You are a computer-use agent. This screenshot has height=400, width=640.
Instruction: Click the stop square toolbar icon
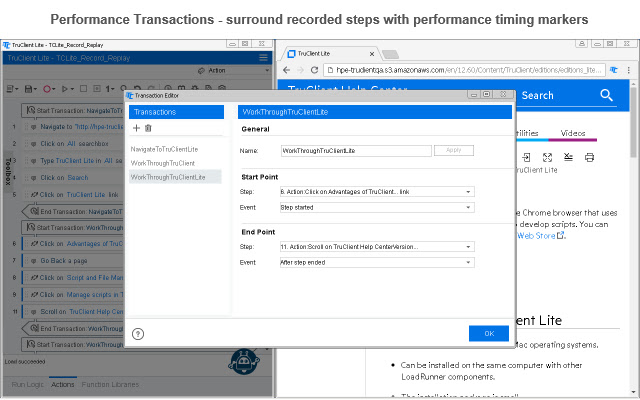tap(83, 88)
